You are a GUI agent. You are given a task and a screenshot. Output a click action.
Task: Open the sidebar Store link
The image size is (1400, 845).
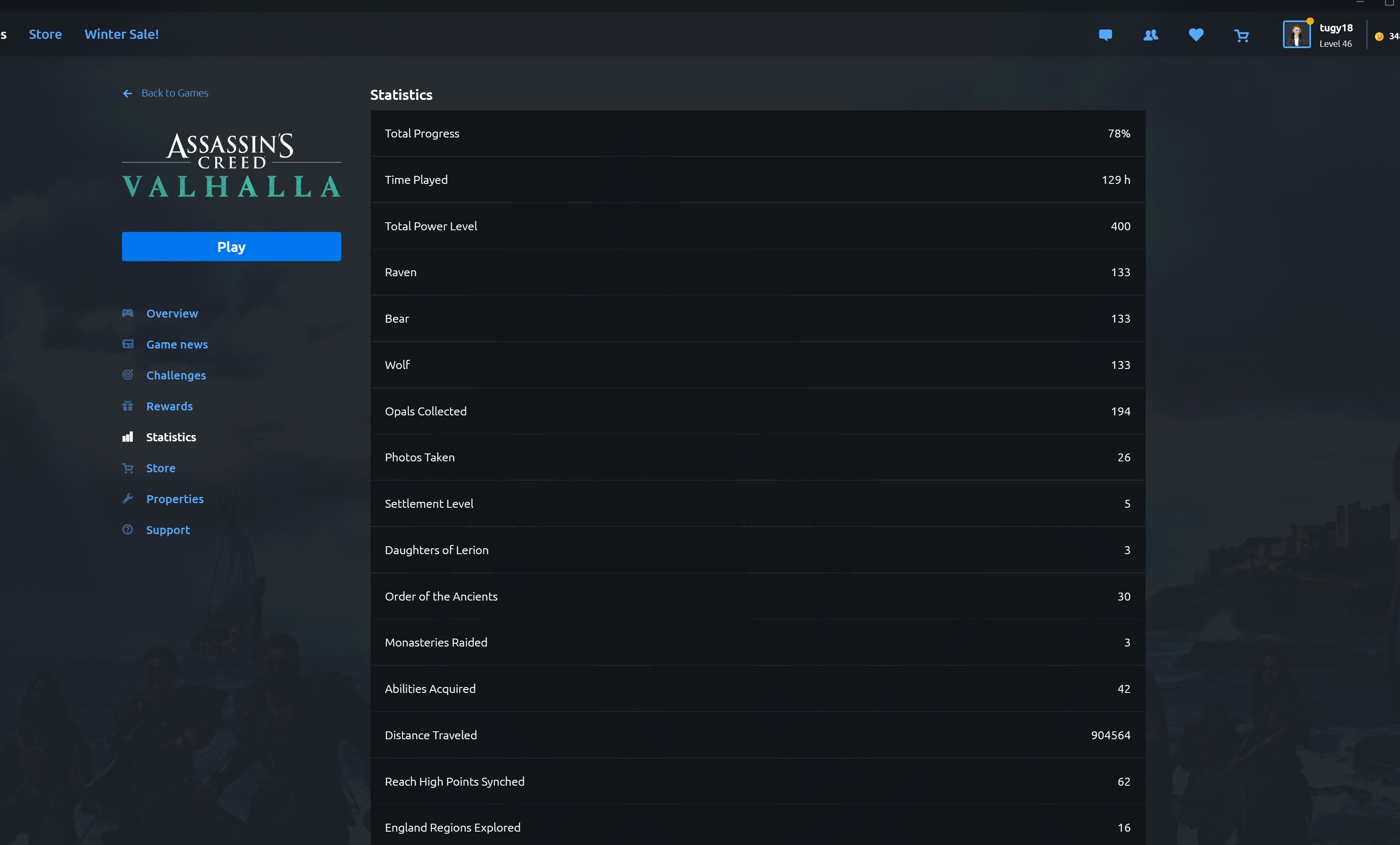[161, 468]
